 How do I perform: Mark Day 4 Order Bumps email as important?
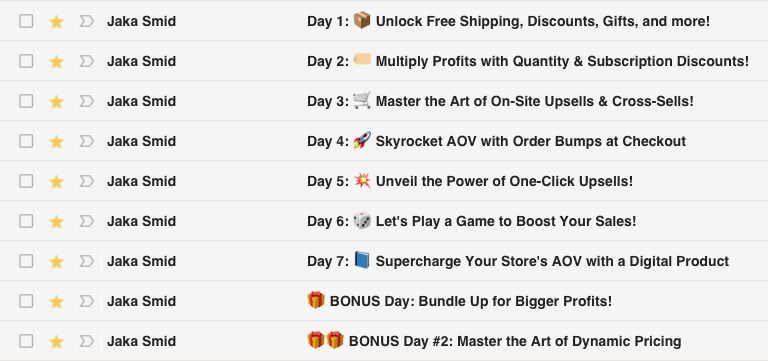click(x=86, y=141)
